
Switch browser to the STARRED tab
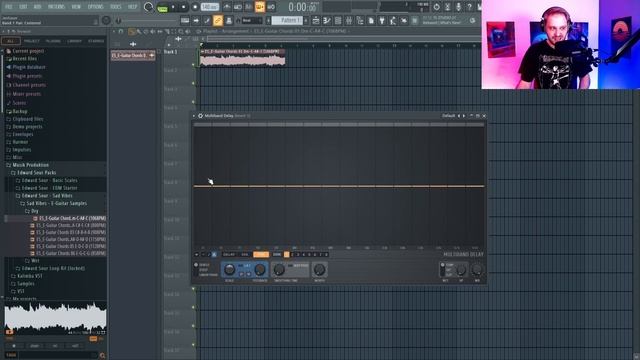click(96, 41)
